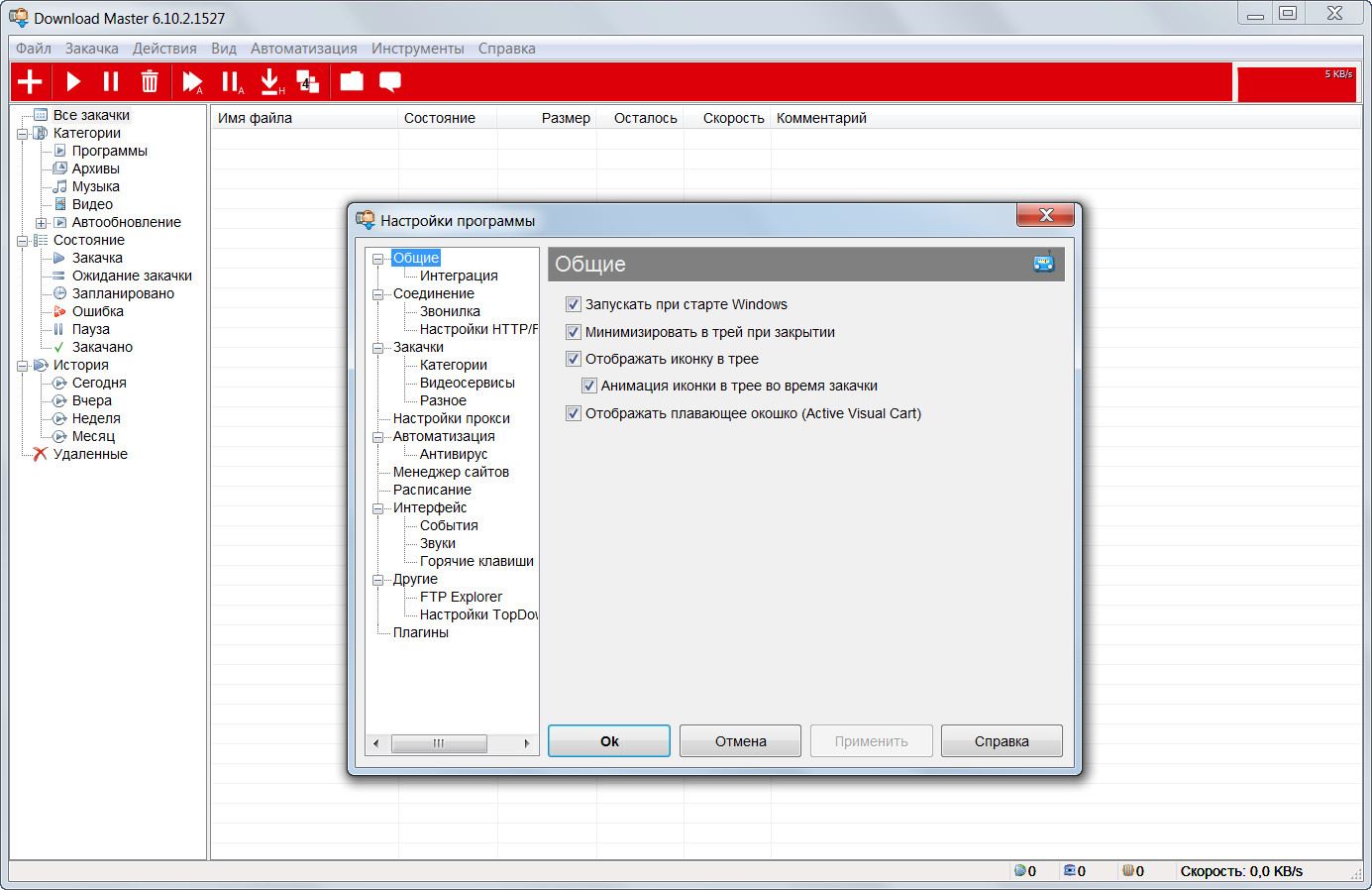Screen dimensions: 1372x890
Task: Click the red speed graph panel
Action: pos(1297,82)
